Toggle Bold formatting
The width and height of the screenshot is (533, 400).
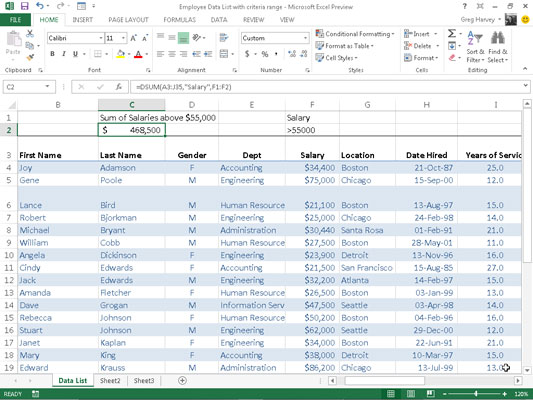(x=52, y=54)
